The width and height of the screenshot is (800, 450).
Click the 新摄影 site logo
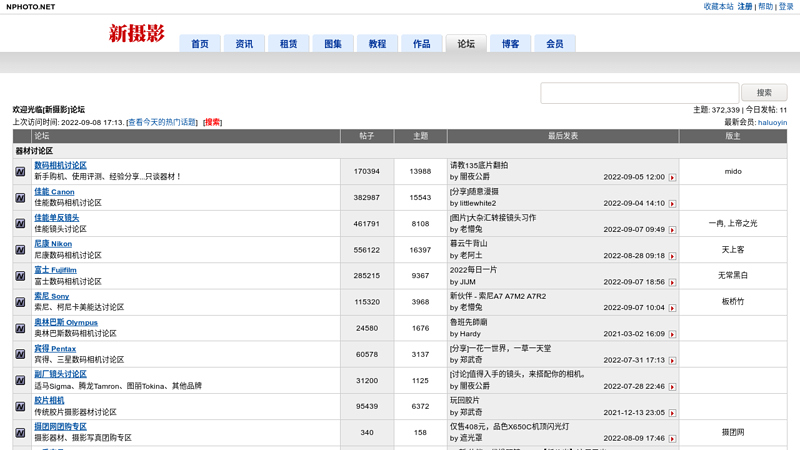[137, 34]
